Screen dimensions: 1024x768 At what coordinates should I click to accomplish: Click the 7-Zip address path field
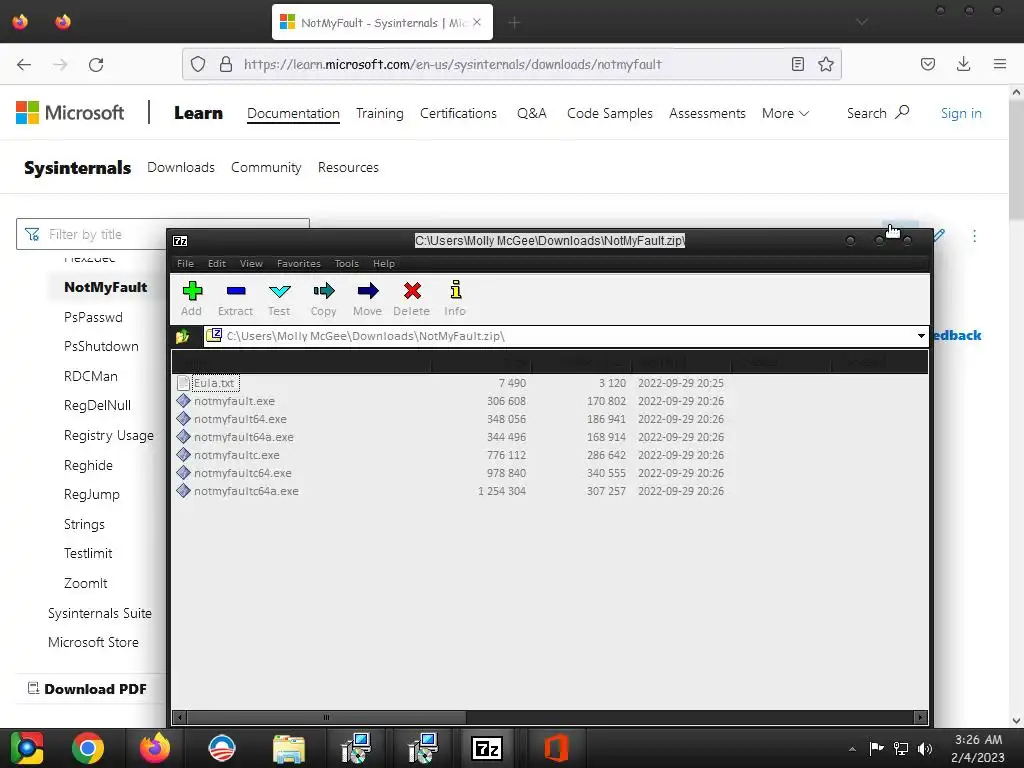click(x=566, y=336)
